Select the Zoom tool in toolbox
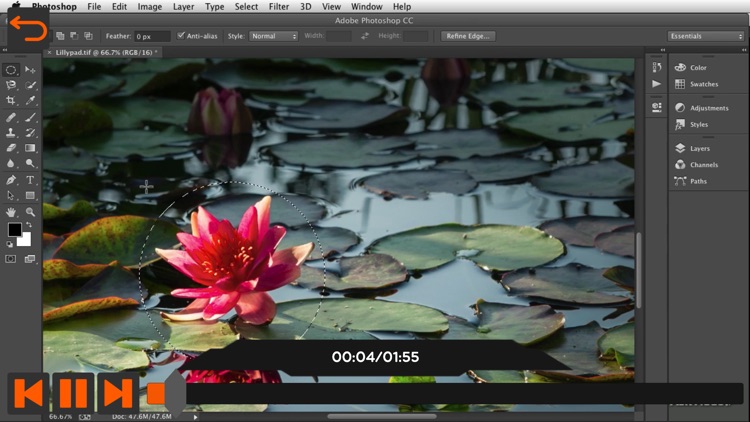Viewport: 750px width, 422px height. click(x=30, y=212)
